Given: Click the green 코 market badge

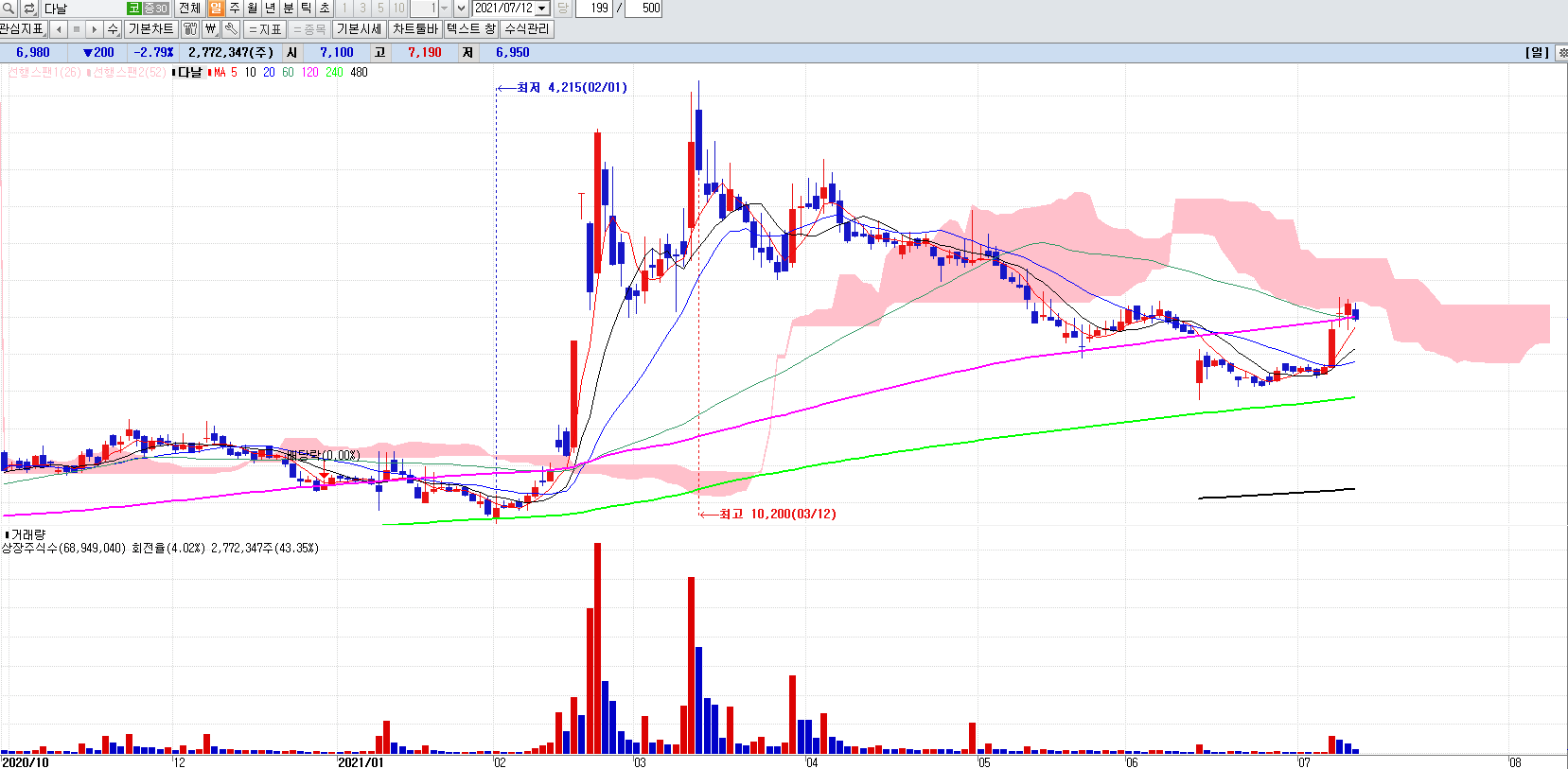Looking at the screenshot, I should coord(134,9).
